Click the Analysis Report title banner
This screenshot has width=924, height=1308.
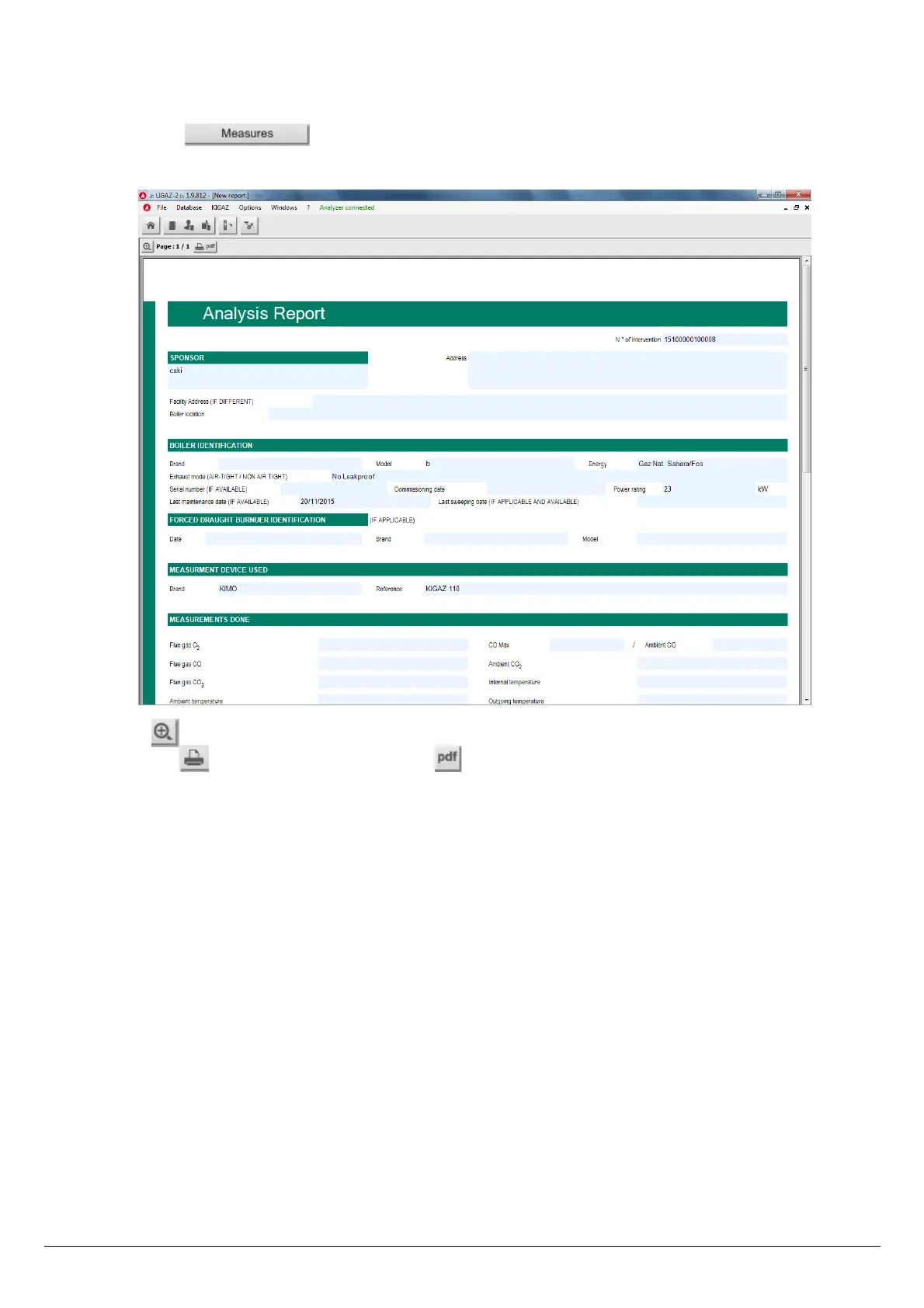[477, 314]
